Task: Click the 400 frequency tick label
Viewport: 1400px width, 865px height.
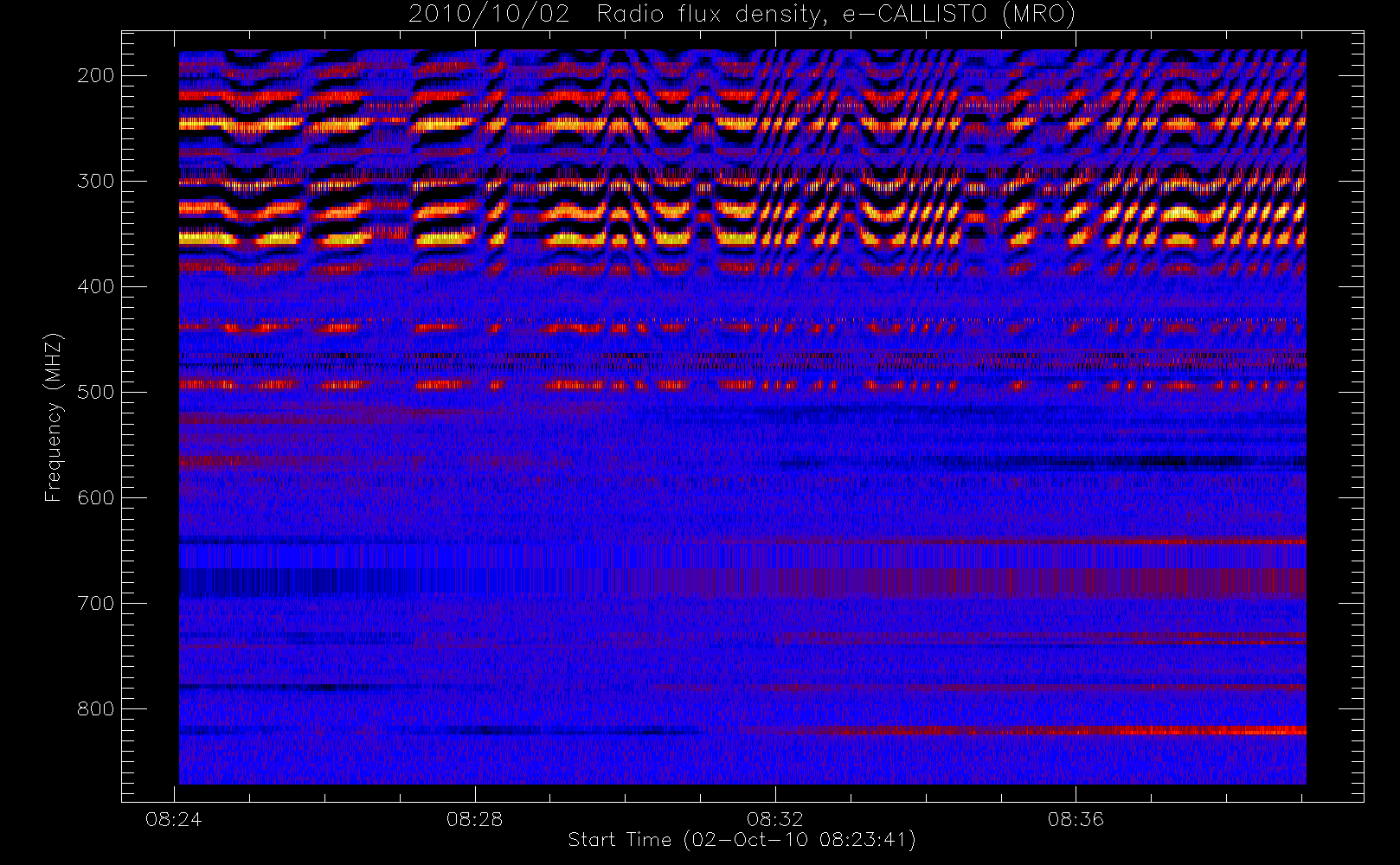Action: [x=95, y=286]
